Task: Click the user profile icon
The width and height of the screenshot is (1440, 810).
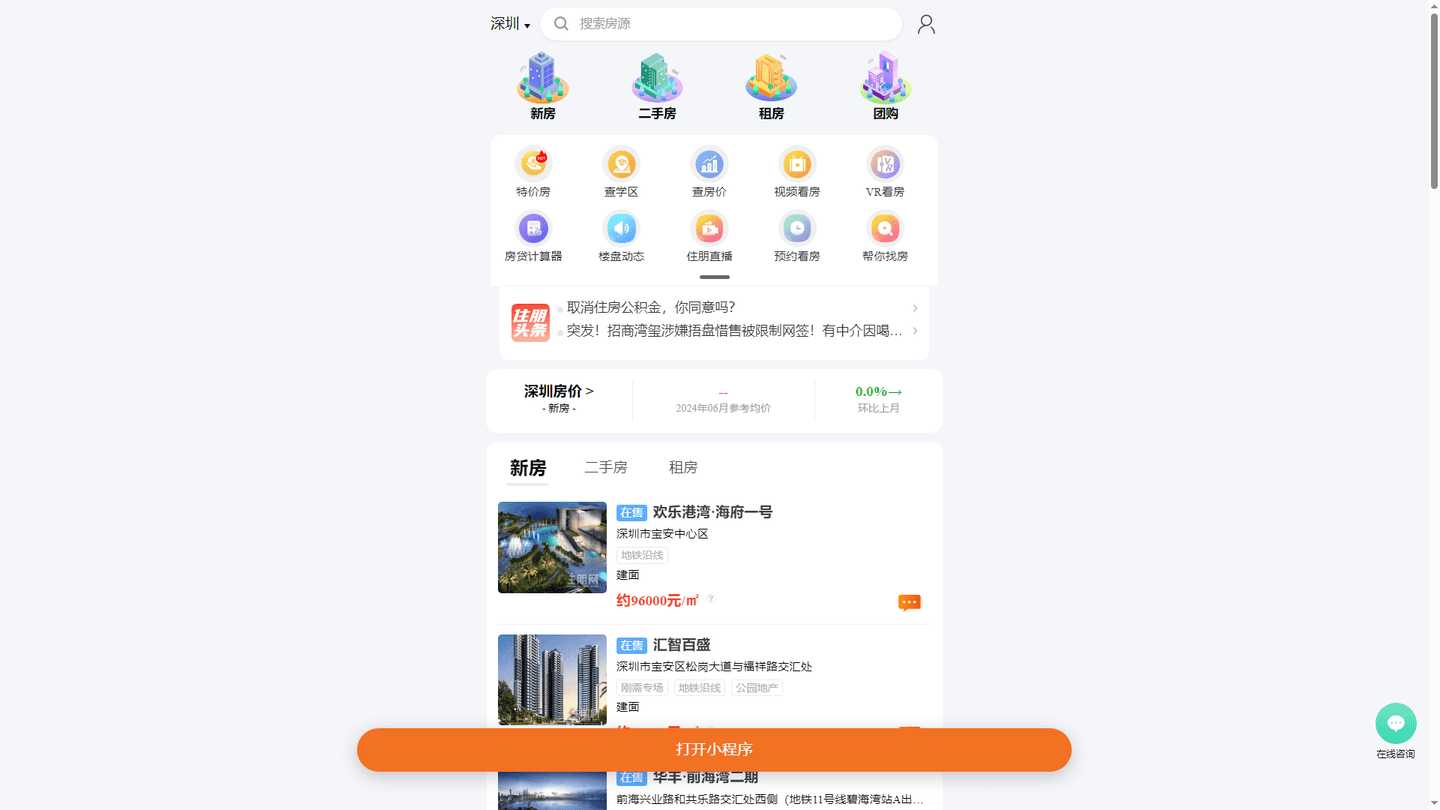Action: pyautogui.click(x=926, y=24)
